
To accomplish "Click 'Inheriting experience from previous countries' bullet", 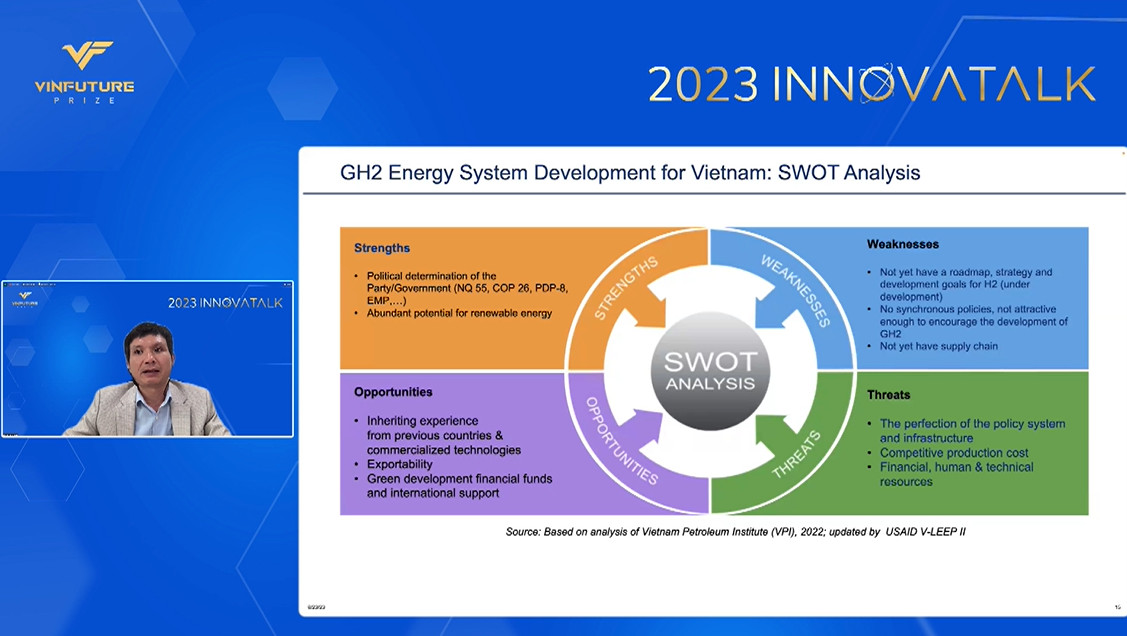I will (438, 435).
